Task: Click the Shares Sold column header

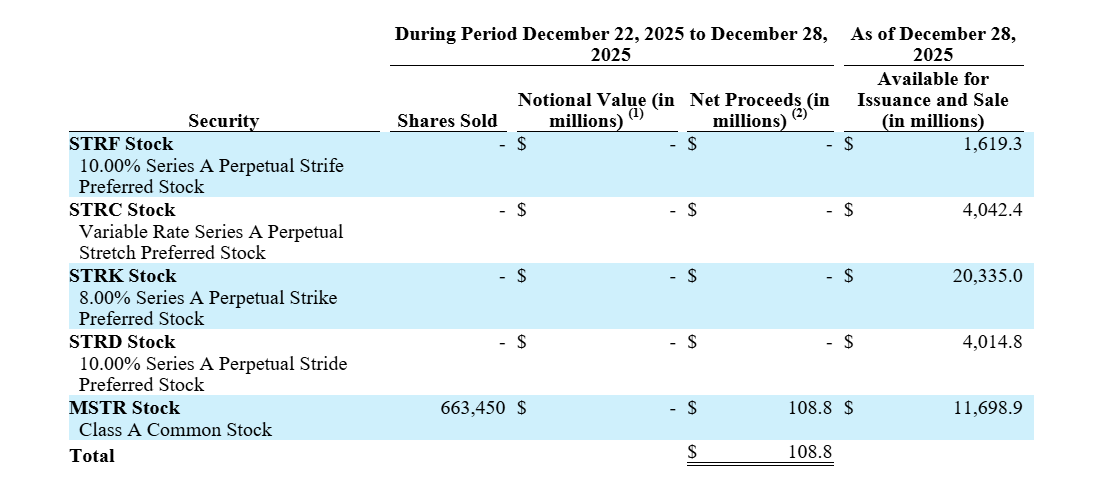Action: click(447, 121)
